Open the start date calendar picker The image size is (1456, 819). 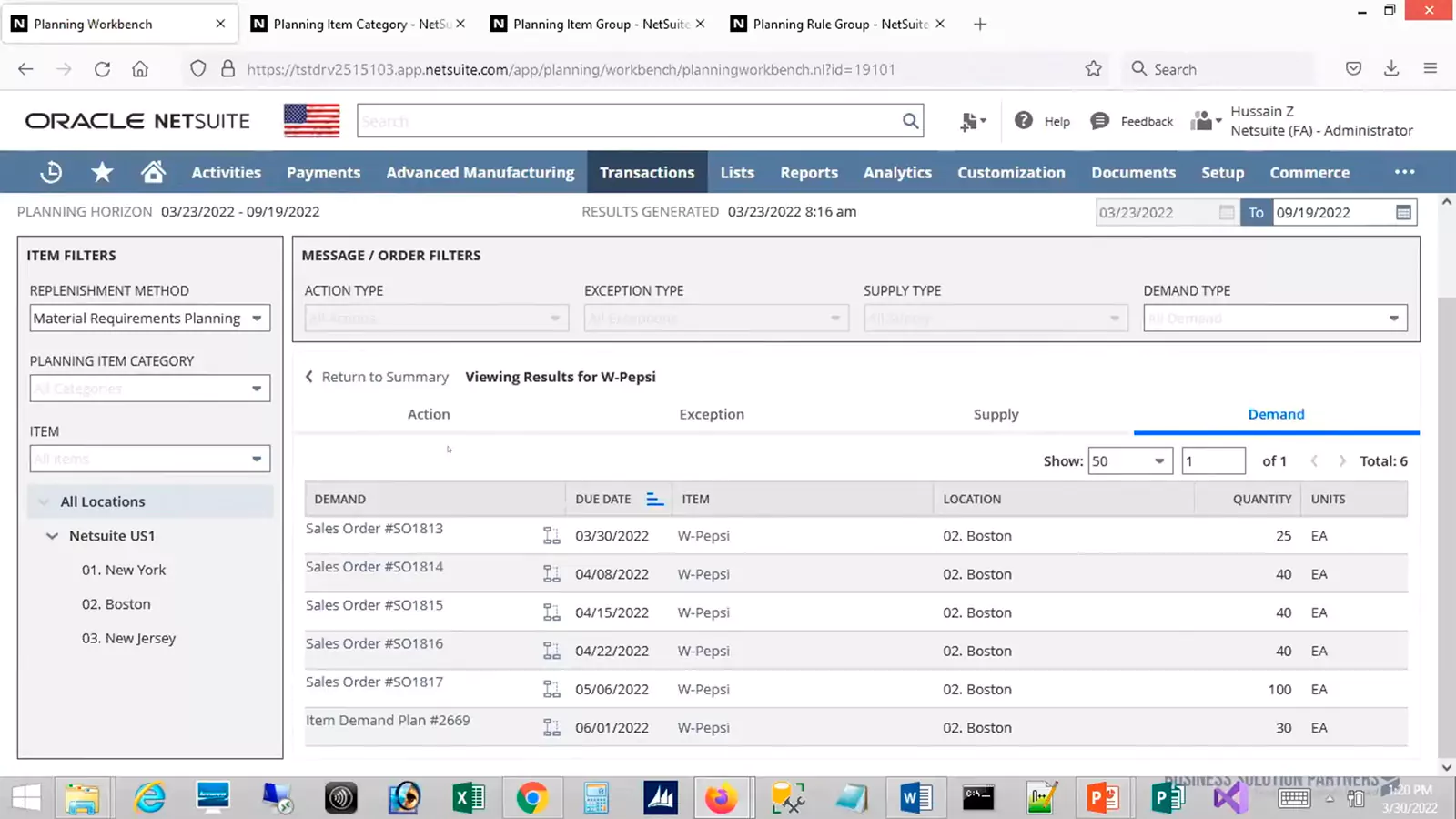(x=1227, y=212)
